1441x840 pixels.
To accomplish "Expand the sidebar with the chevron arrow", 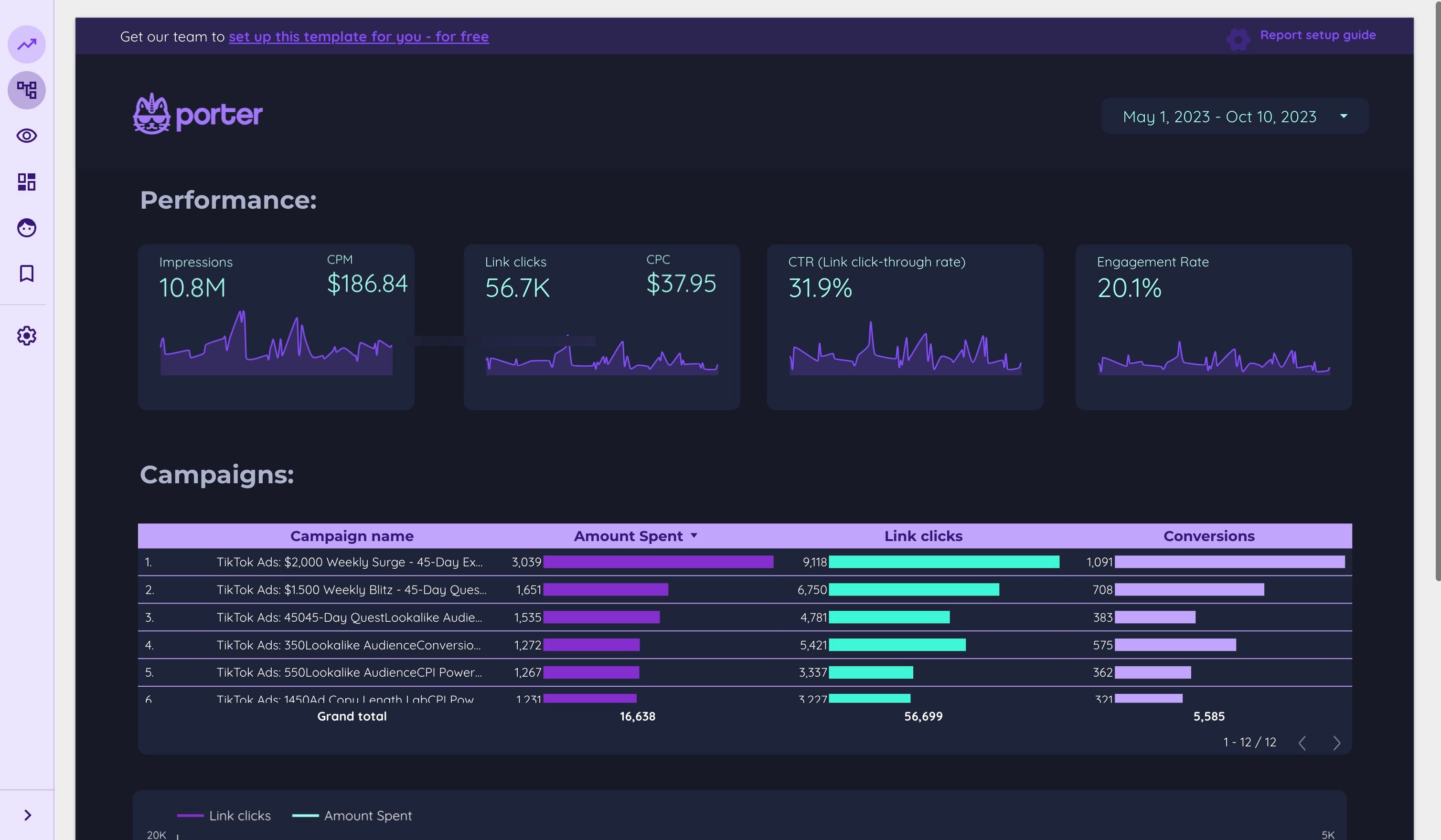I will click(x=26, y=814).
